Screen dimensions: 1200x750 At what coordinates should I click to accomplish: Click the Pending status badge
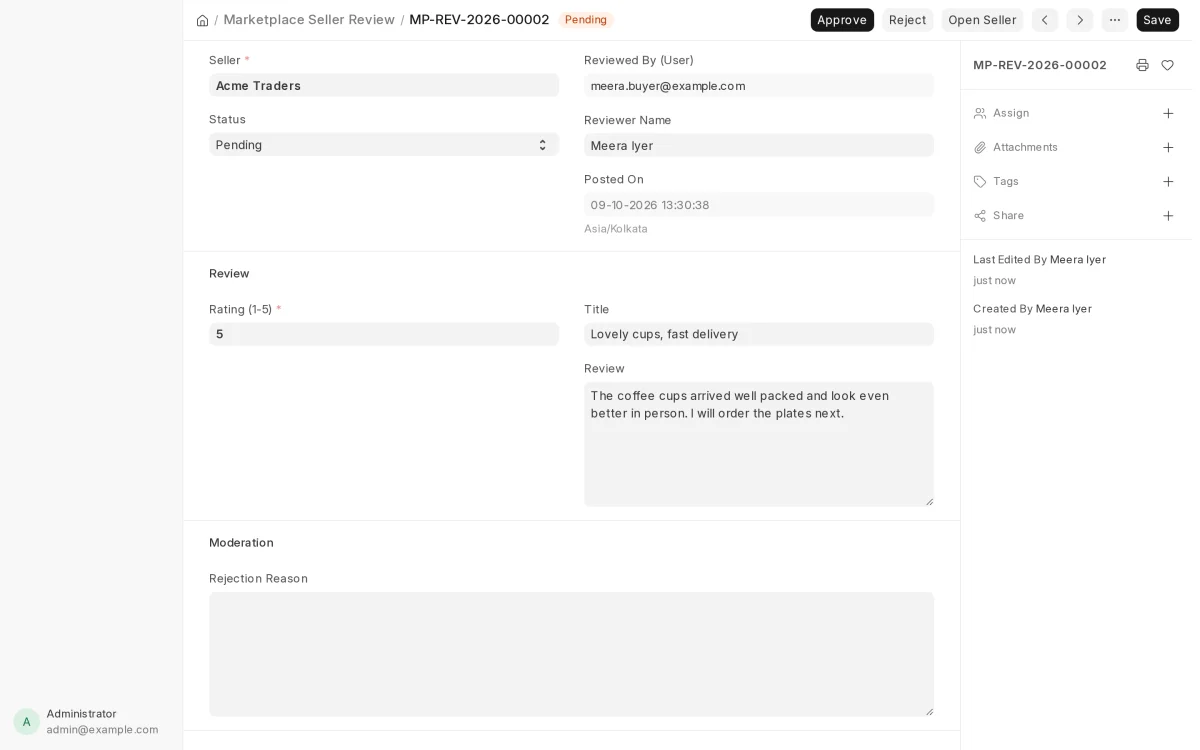(x=586, y=20)
